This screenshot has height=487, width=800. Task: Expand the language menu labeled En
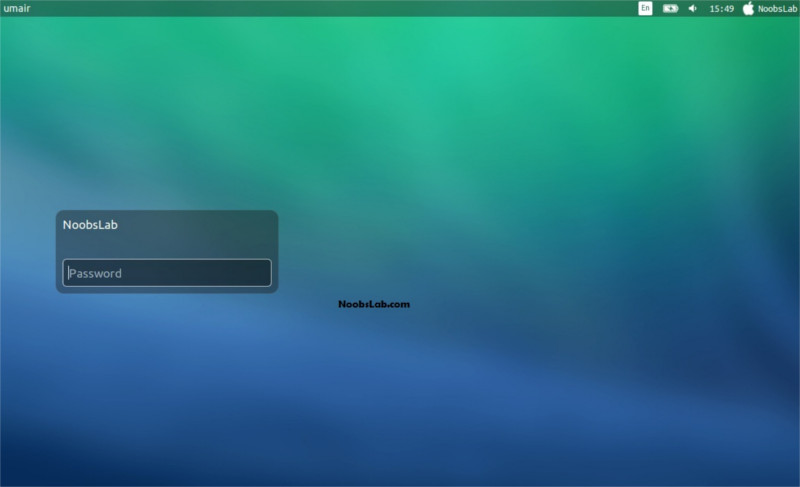click(645, 8)
